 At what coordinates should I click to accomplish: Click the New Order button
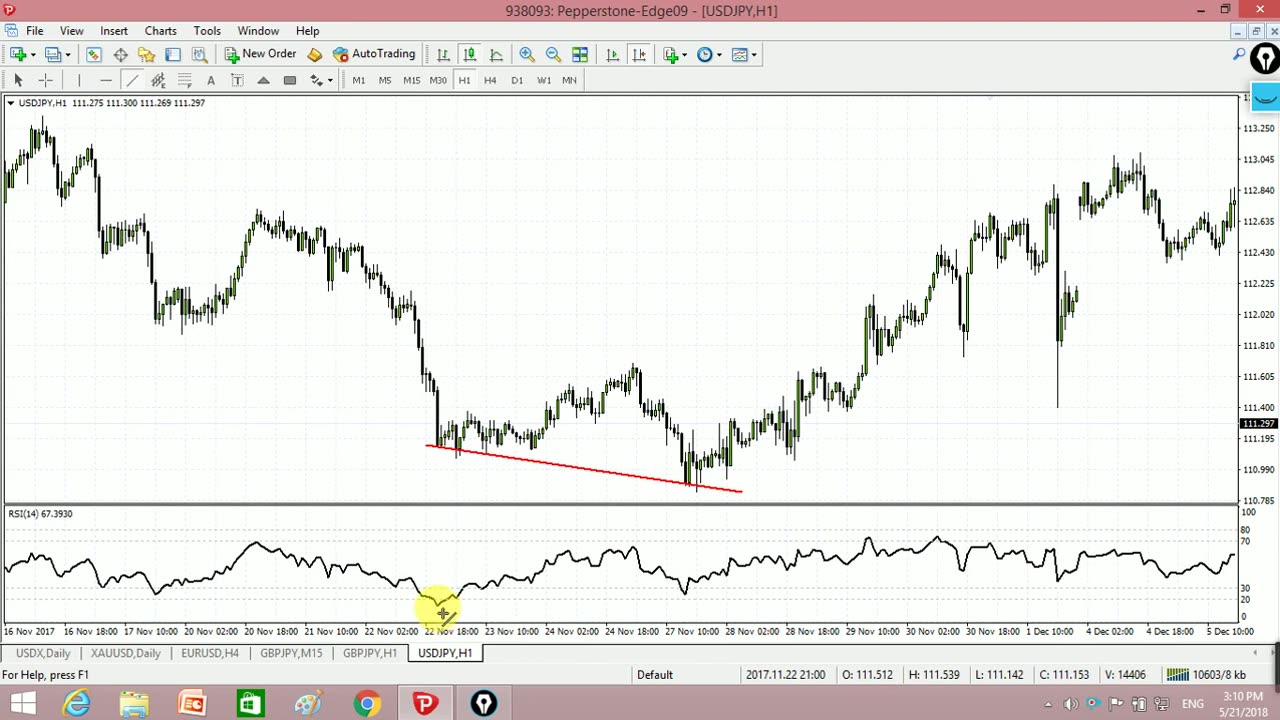tap(260, 54)
